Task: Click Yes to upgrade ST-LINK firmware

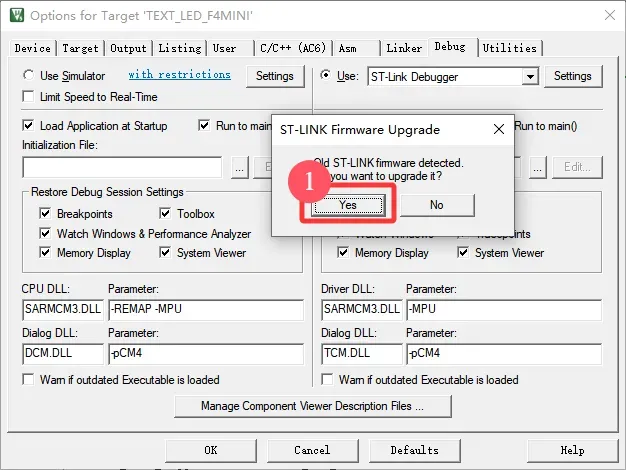Action: point(346,205)
